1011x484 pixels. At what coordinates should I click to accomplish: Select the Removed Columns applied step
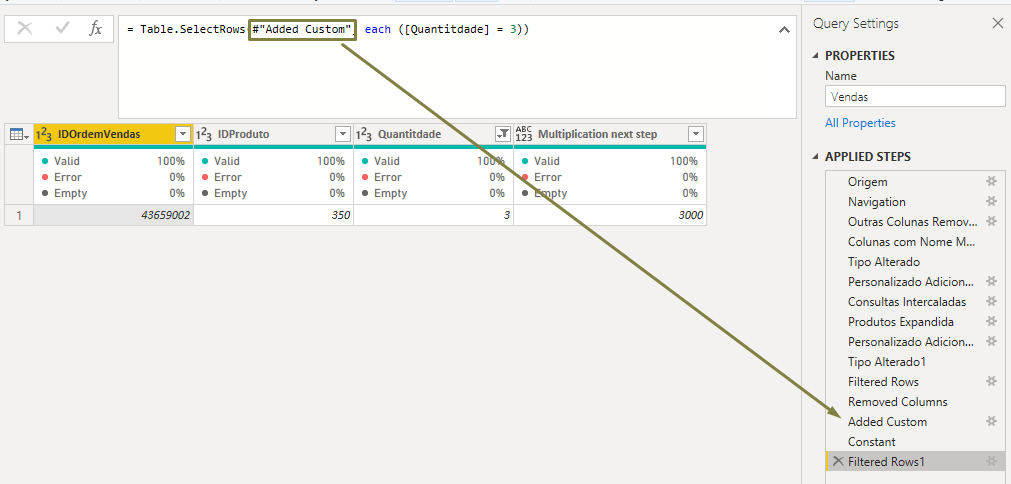897,402
